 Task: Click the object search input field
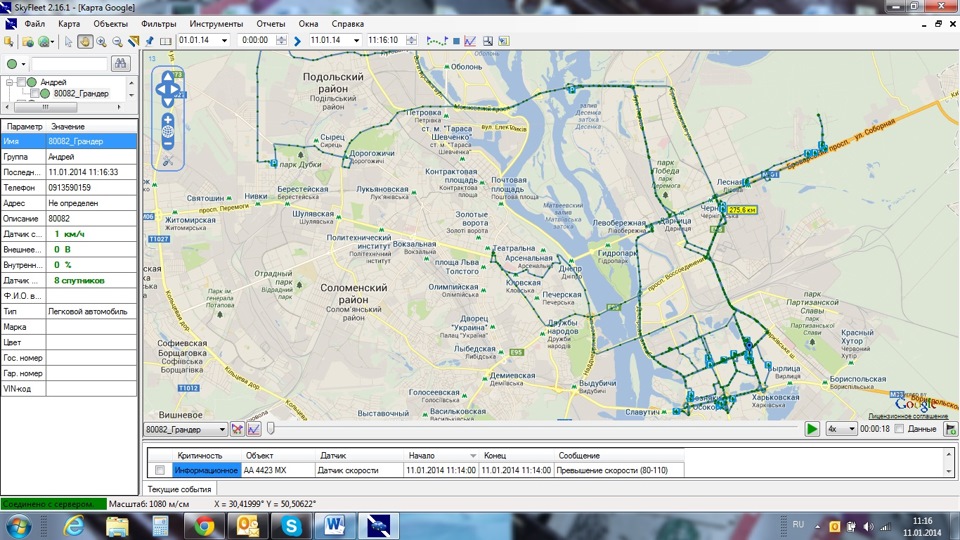pyautogui.click(x=69, y=64)
